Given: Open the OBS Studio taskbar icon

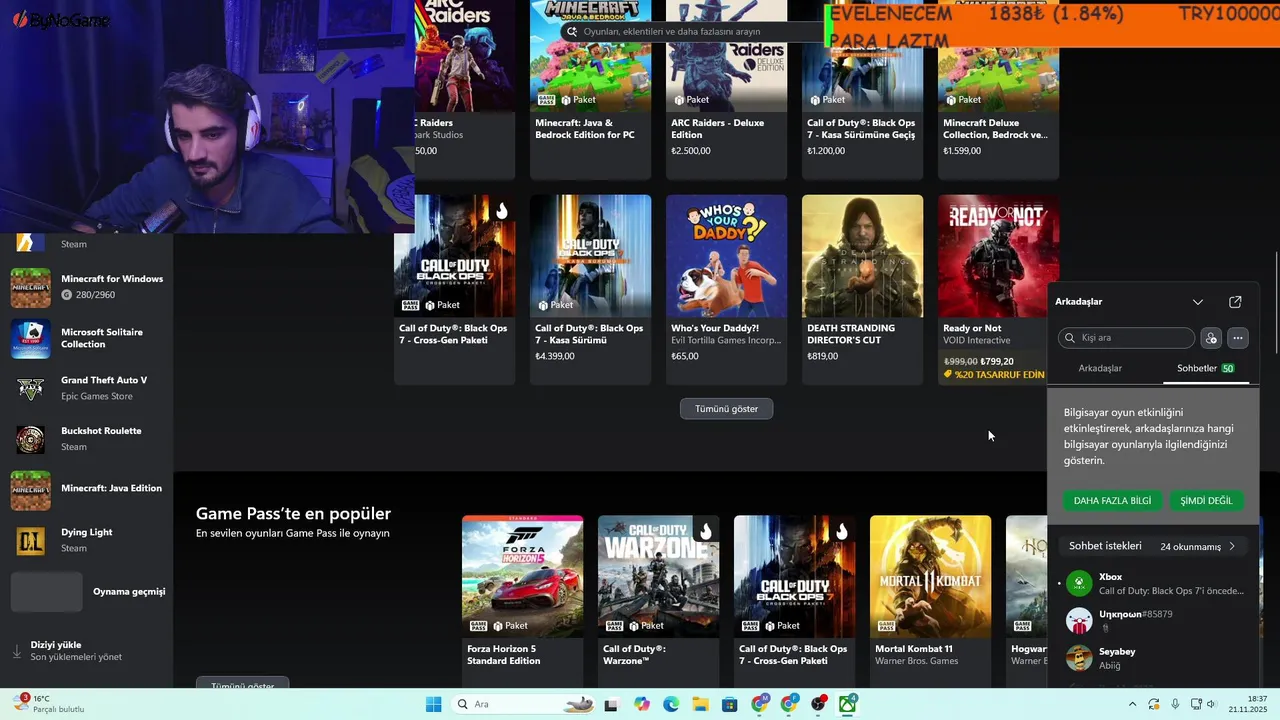Looking at the screenshot, I should pos(818,704).
